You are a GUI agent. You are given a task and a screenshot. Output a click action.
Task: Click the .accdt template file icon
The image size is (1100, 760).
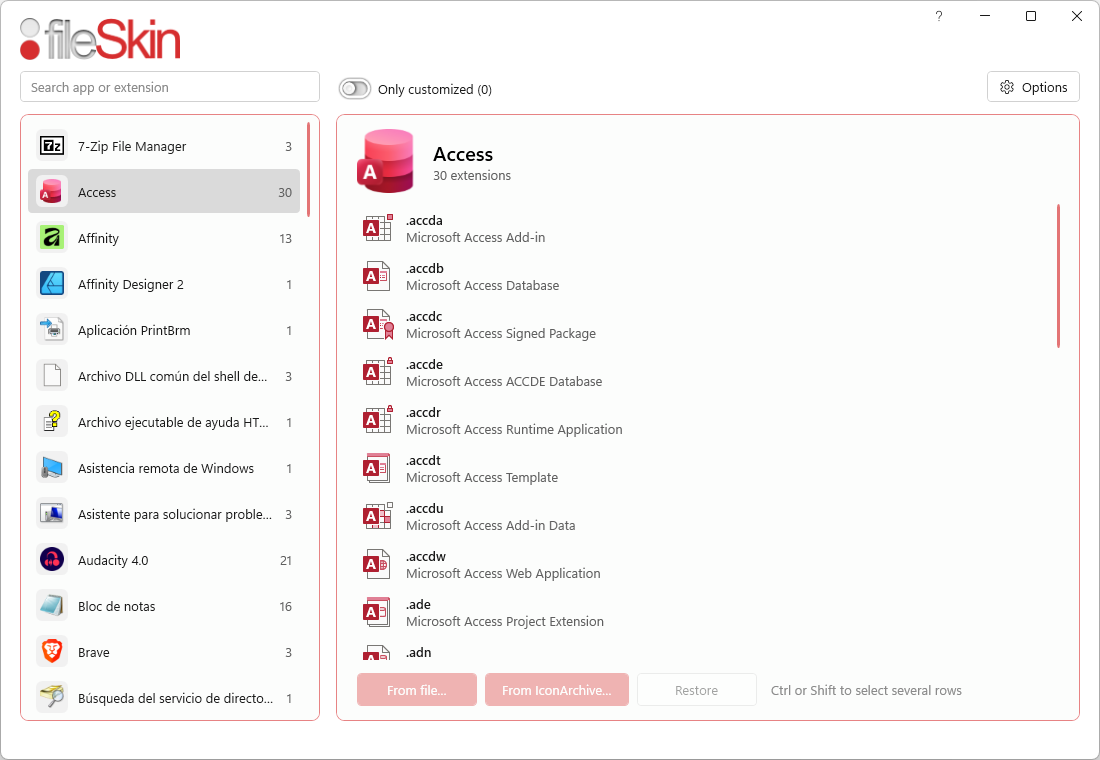click(x=377, y=468)
